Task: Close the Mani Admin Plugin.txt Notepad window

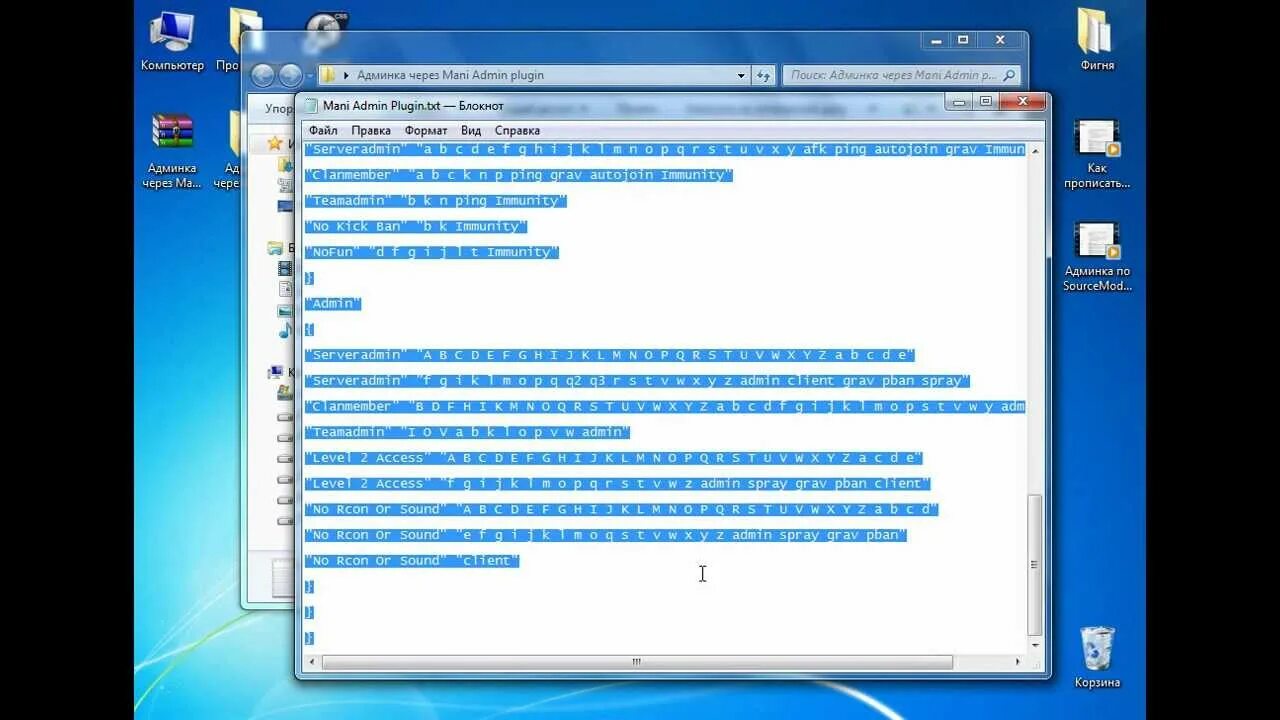Action: click(1022, 102)
